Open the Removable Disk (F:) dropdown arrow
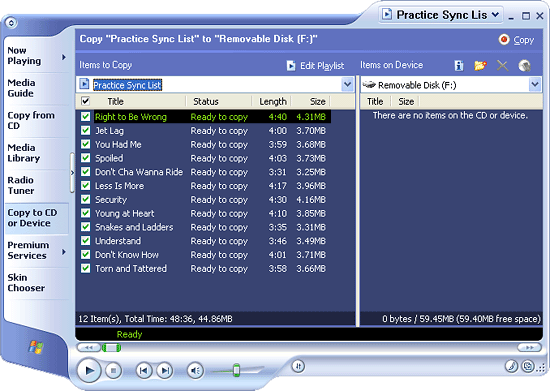The height and width of the screenshot is (391, 550). pos(535,85)
